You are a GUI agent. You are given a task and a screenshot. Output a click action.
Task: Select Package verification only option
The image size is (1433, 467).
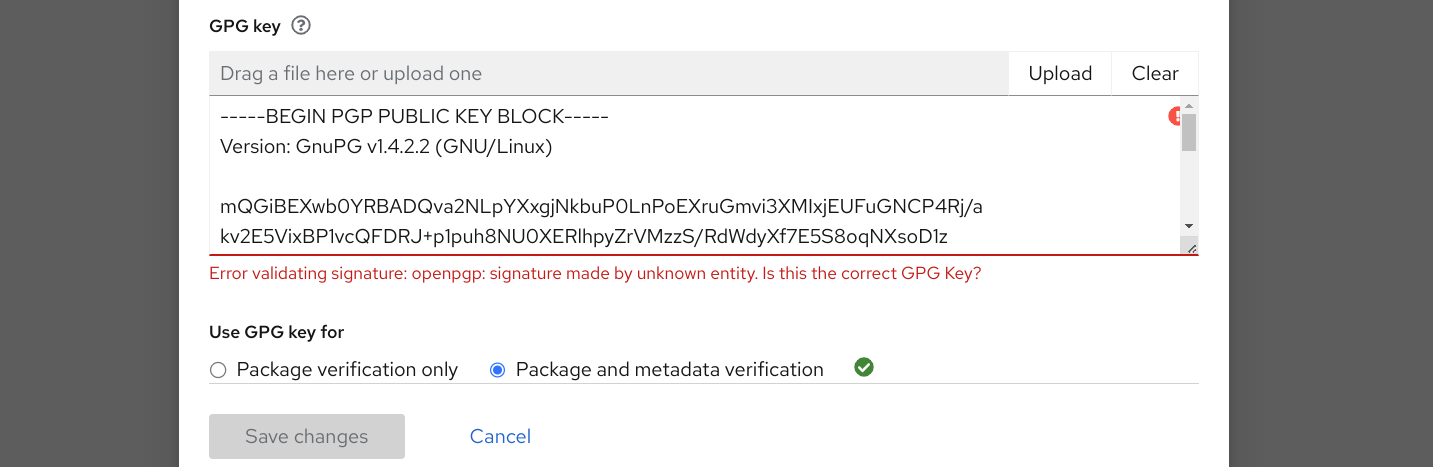coord(218,370)
